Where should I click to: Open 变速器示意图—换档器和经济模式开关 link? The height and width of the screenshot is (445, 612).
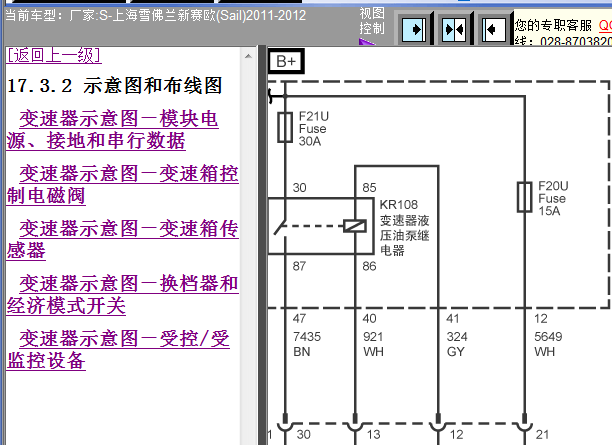click(x=123, y=294)
